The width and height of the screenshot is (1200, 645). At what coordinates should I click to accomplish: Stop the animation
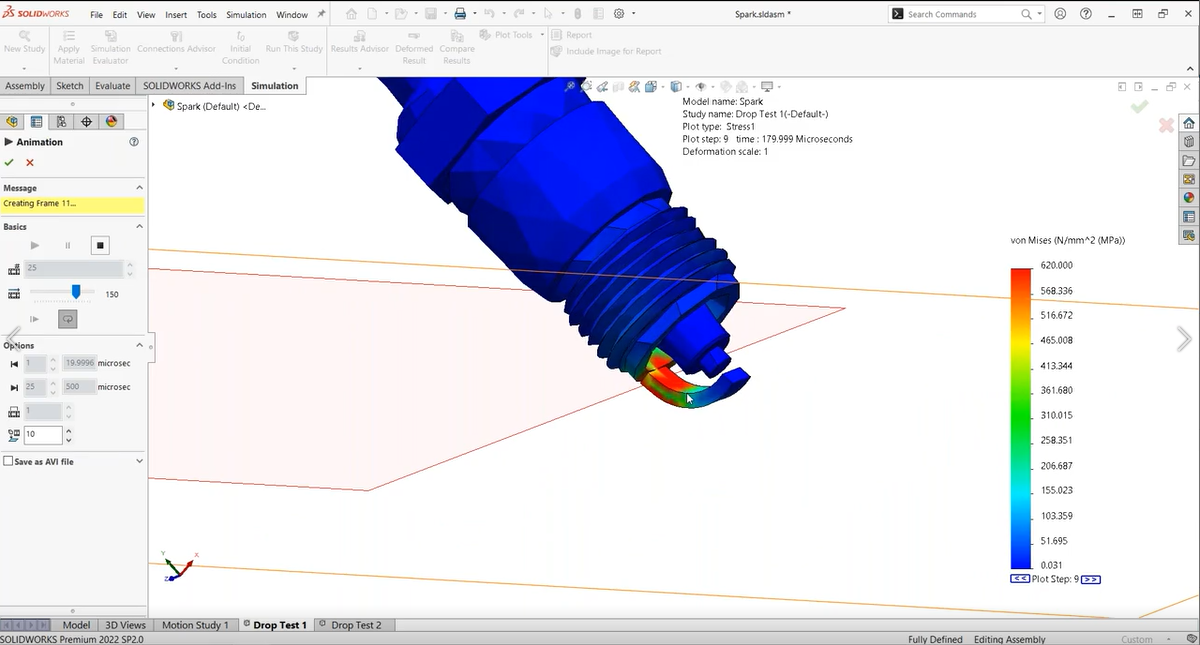[100, 245]
